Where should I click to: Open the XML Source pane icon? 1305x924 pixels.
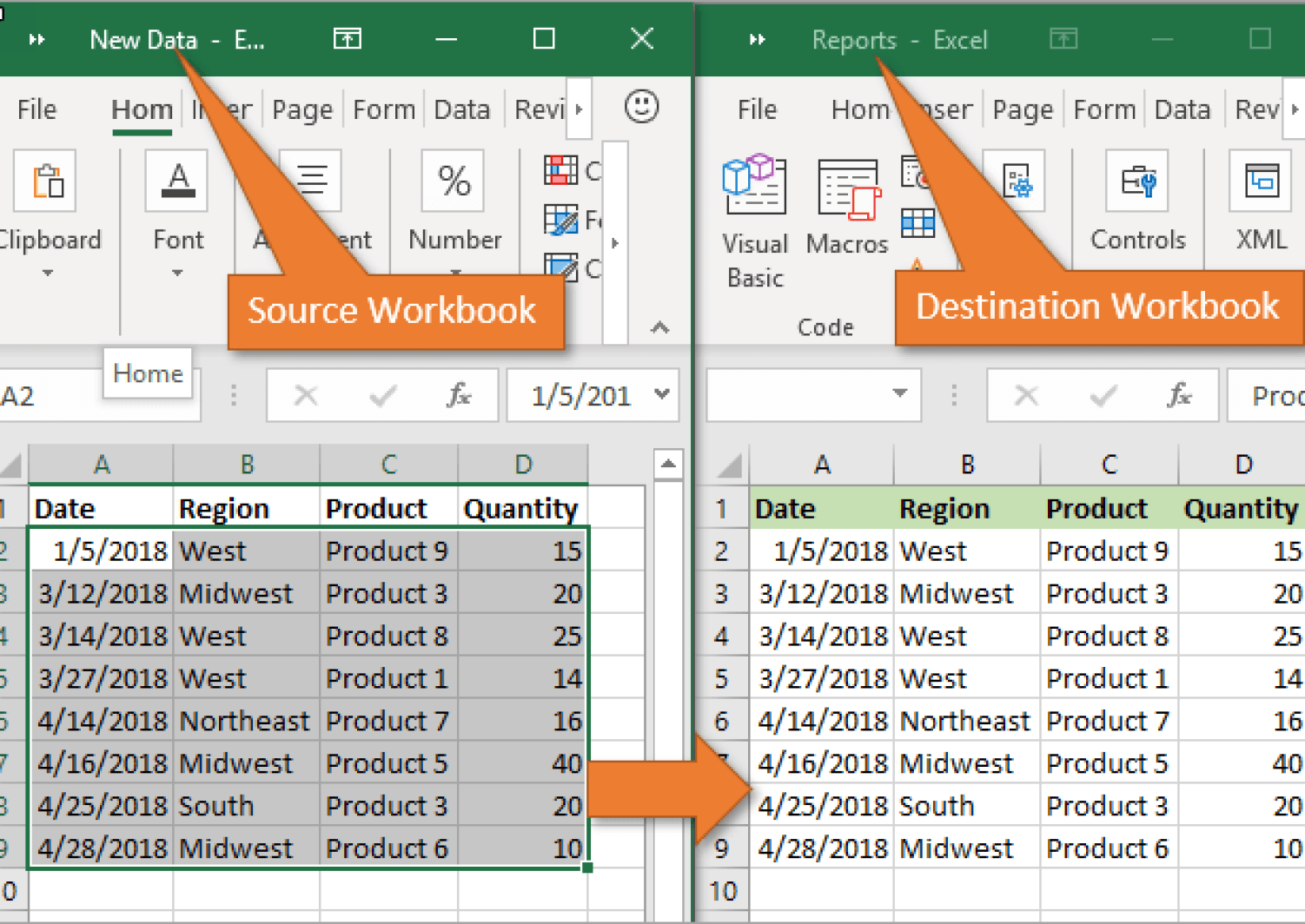tap(1261, 181)
